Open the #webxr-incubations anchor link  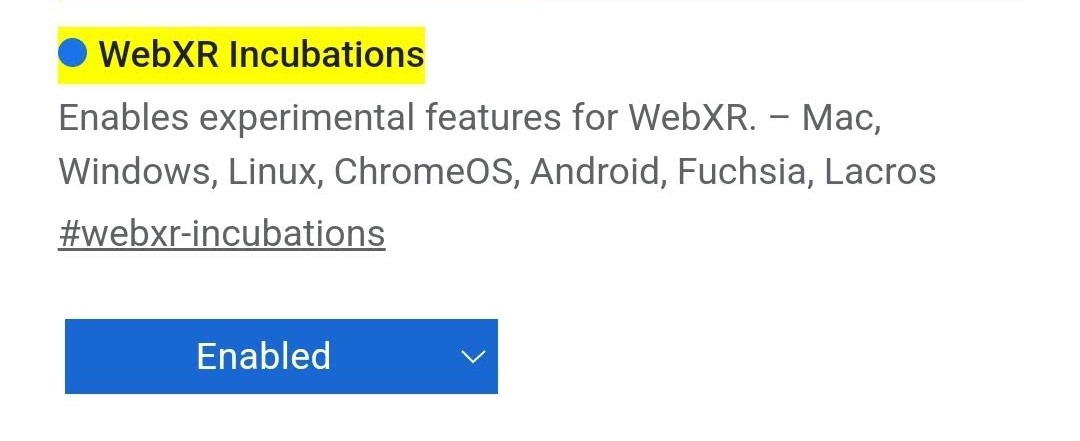click(x=221, y=233)
